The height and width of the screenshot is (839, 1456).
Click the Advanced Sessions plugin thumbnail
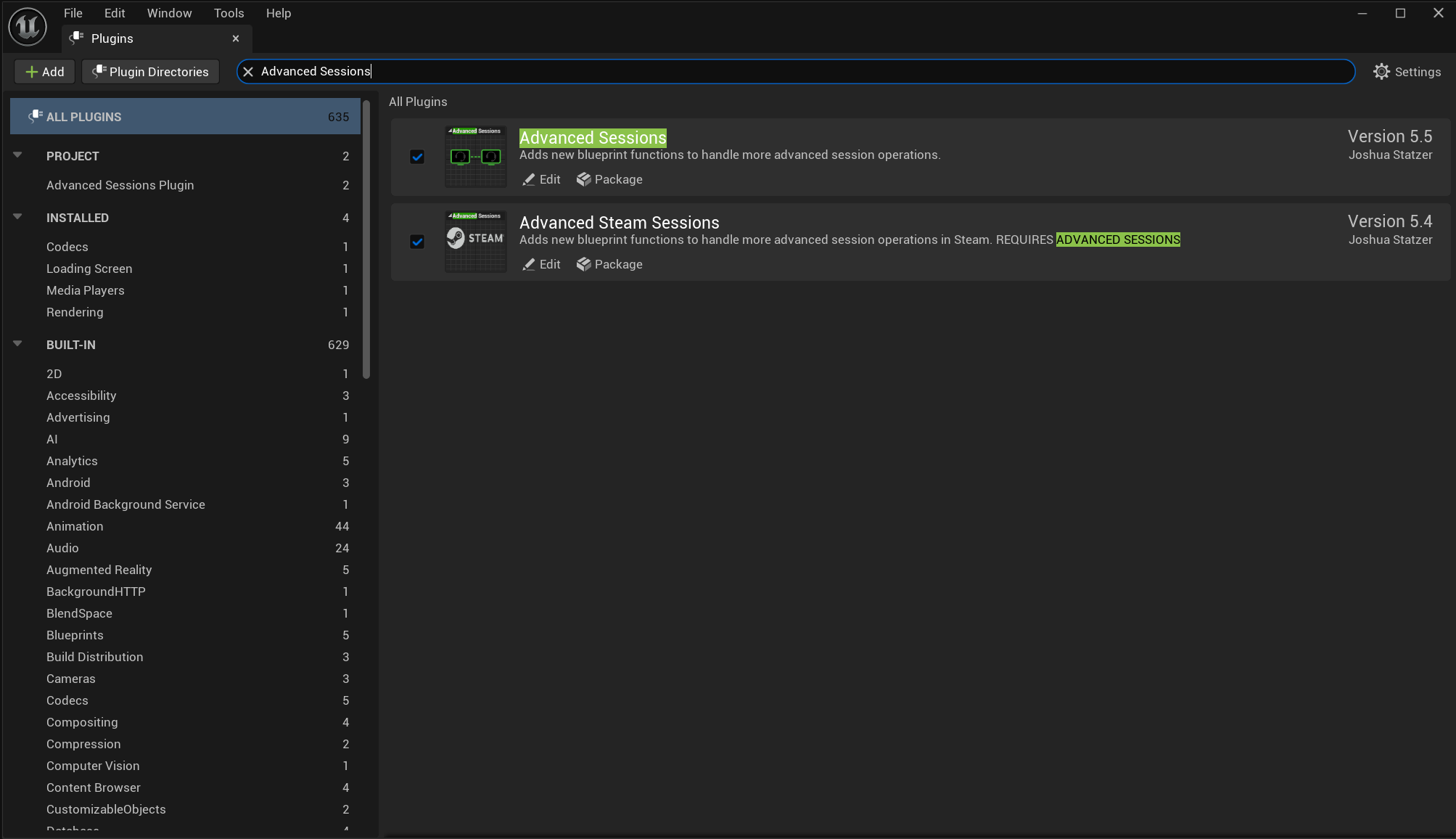pyautogui.click(x=476, y=157)
